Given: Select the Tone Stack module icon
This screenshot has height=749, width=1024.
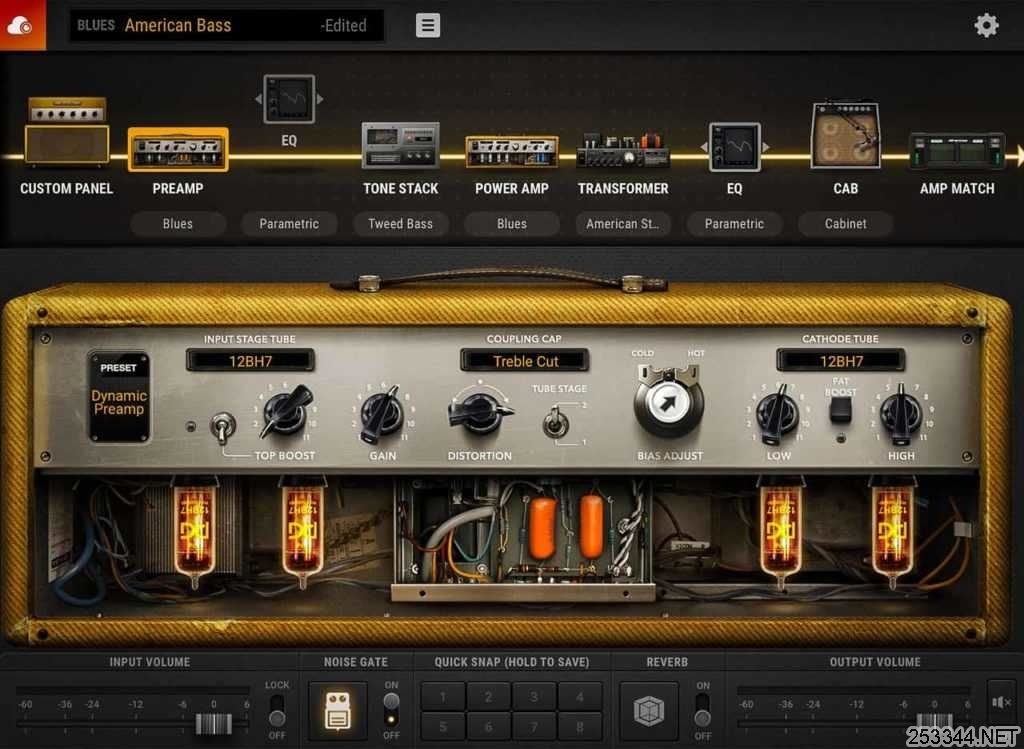Looking at the screenshot, I should [400, 146].
